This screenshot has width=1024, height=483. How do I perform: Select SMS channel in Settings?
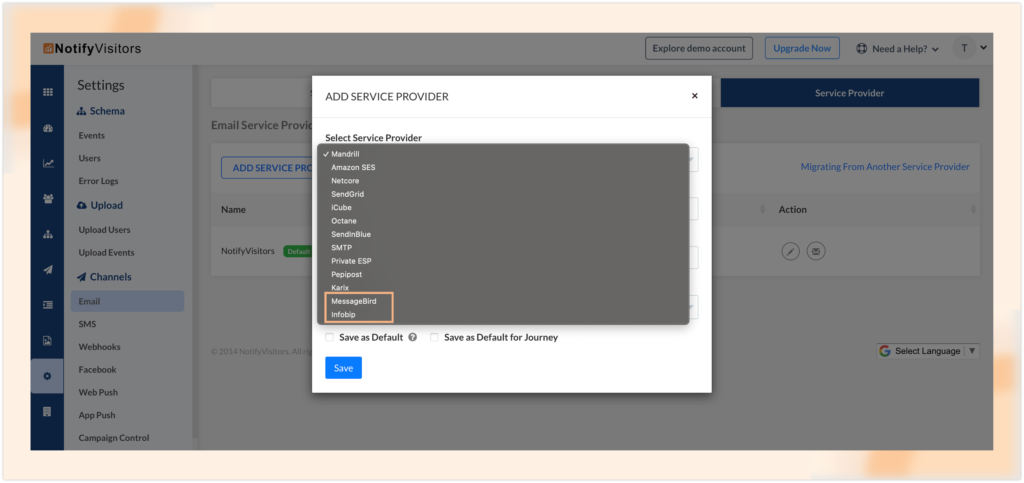click(x=88, y=324)
